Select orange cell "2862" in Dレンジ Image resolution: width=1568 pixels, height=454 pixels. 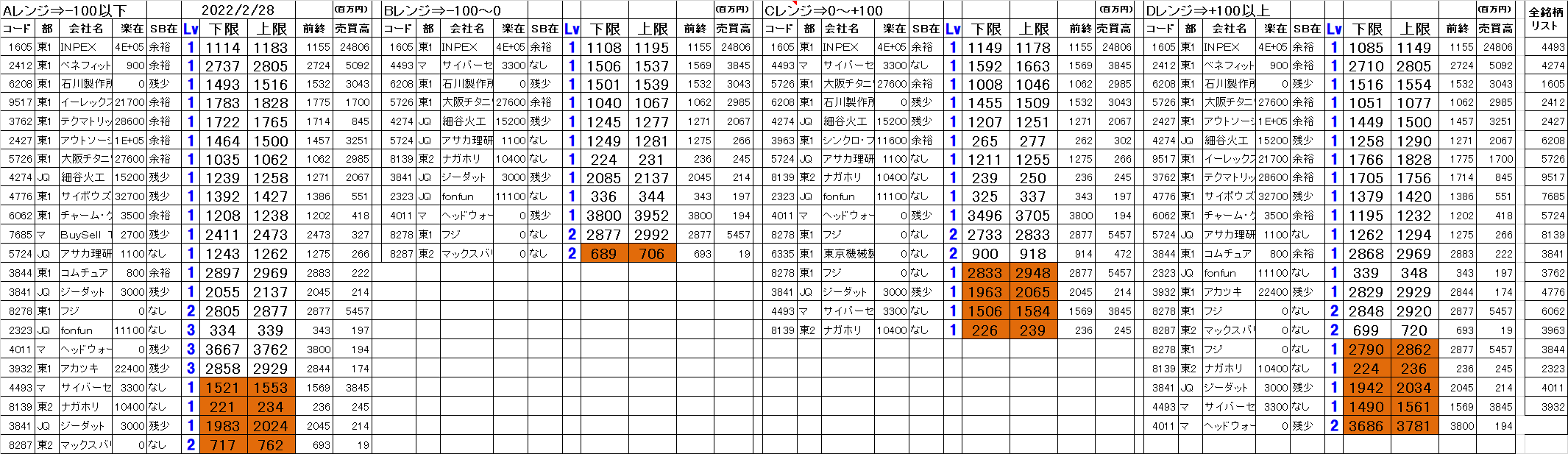tap(1414, 350)
